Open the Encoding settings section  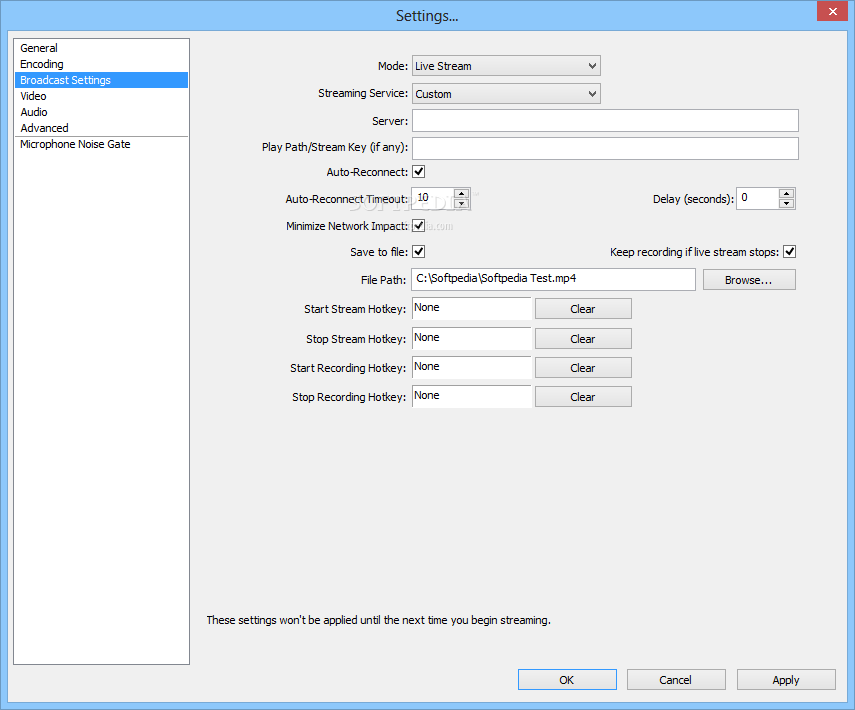click(101, 64)
